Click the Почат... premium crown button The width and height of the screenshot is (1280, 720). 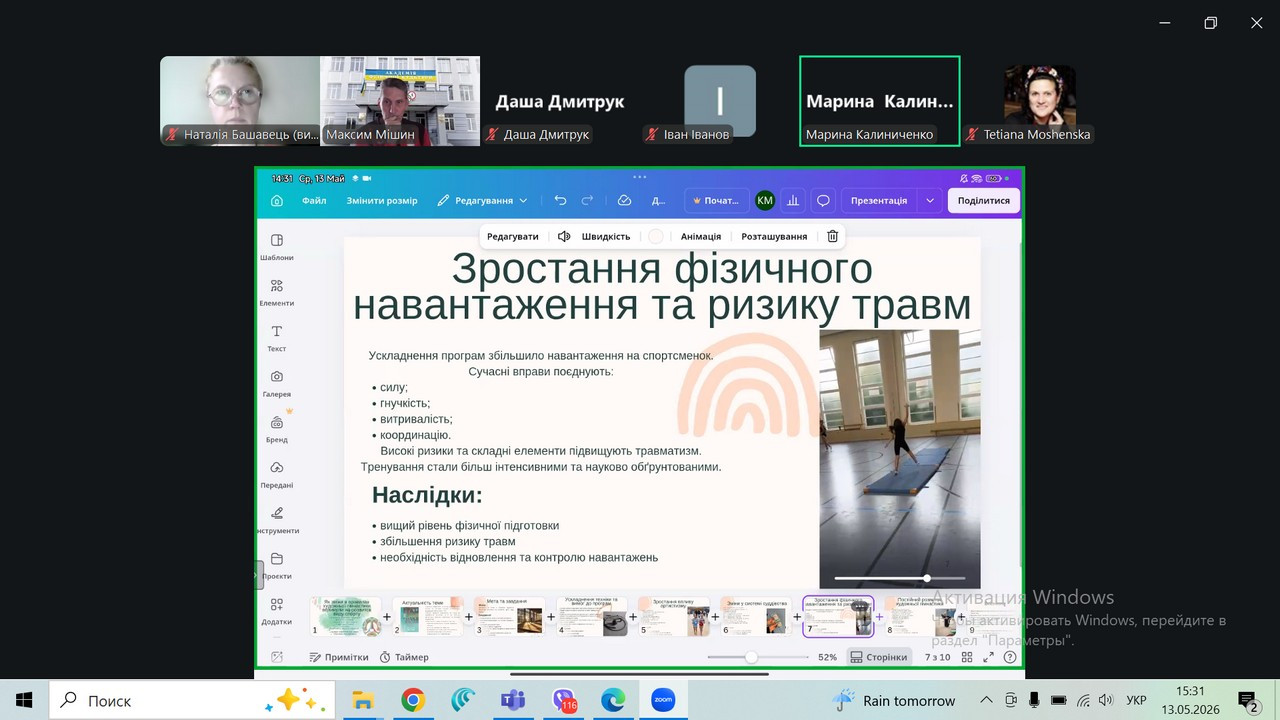tap(715, 200)
